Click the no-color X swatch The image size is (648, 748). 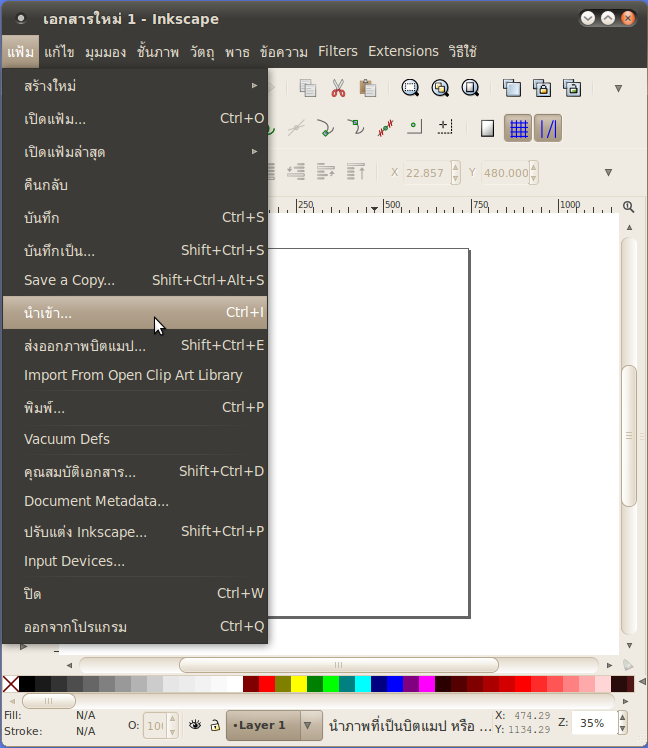coord(10,684)
